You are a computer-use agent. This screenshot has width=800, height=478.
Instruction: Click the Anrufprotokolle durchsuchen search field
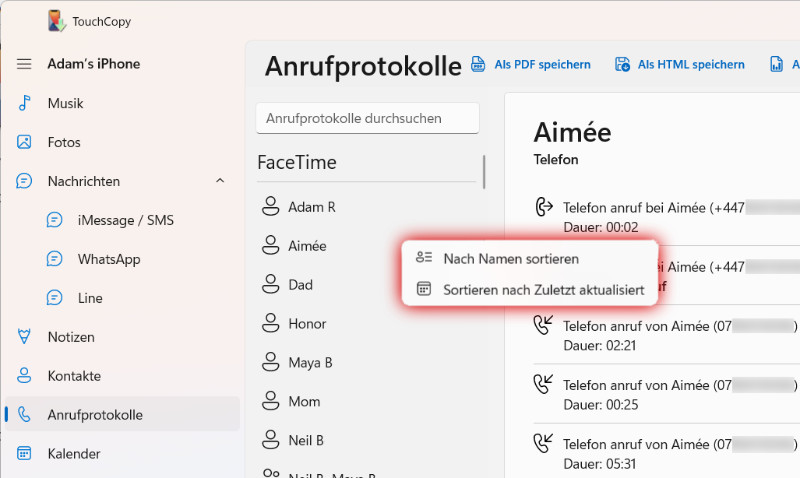coord(367,118)
